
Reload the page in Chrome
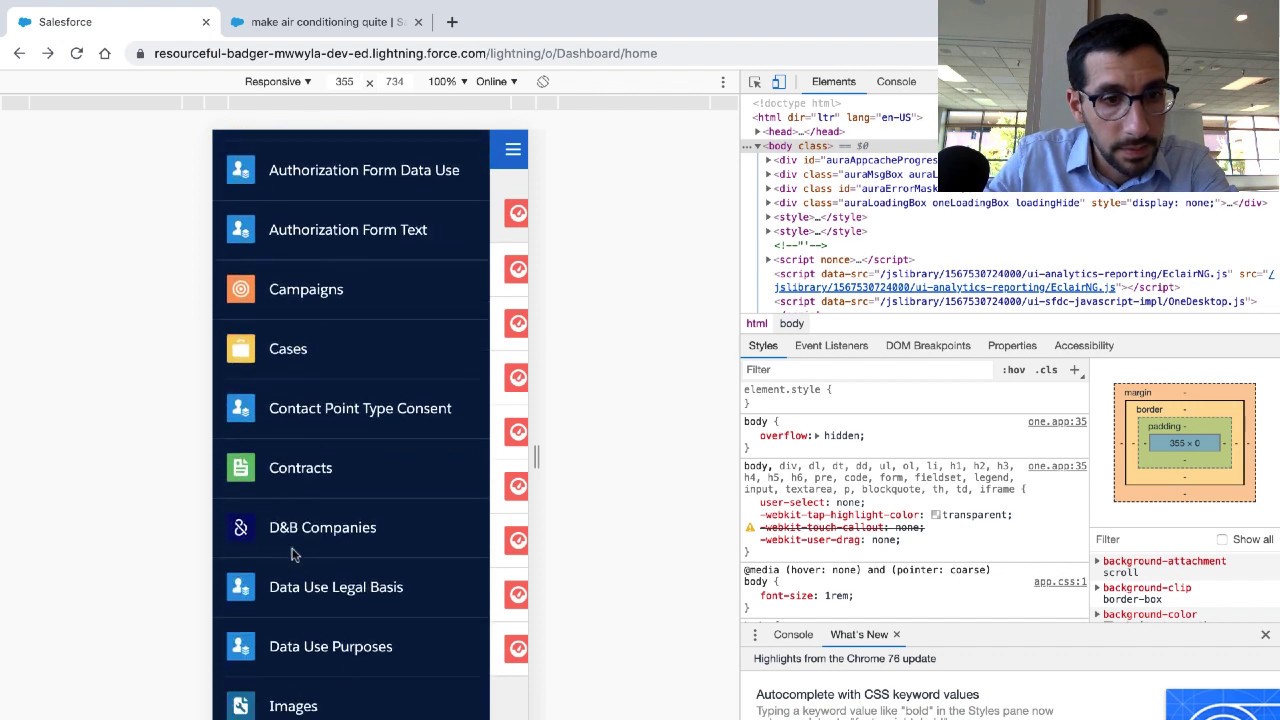click(76, 53)
